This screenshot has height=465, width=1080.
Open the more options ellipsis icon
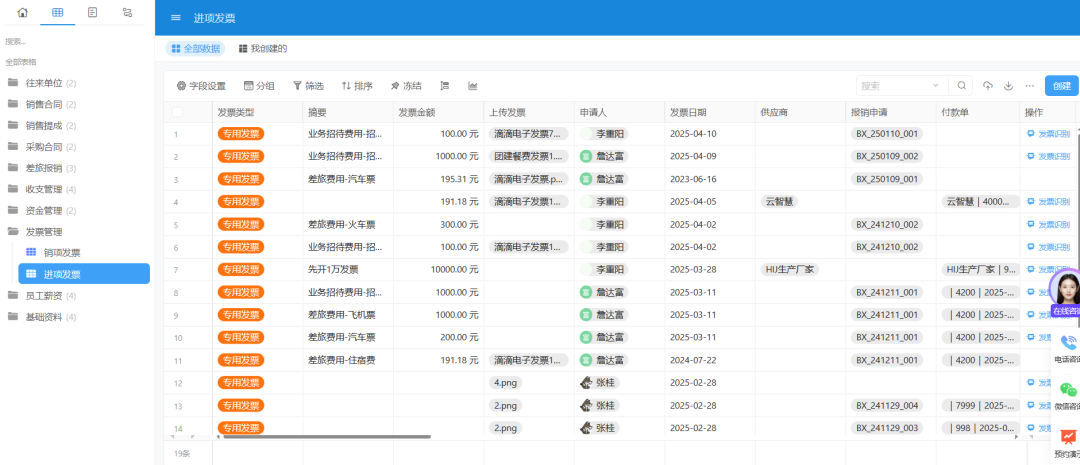1029,86
